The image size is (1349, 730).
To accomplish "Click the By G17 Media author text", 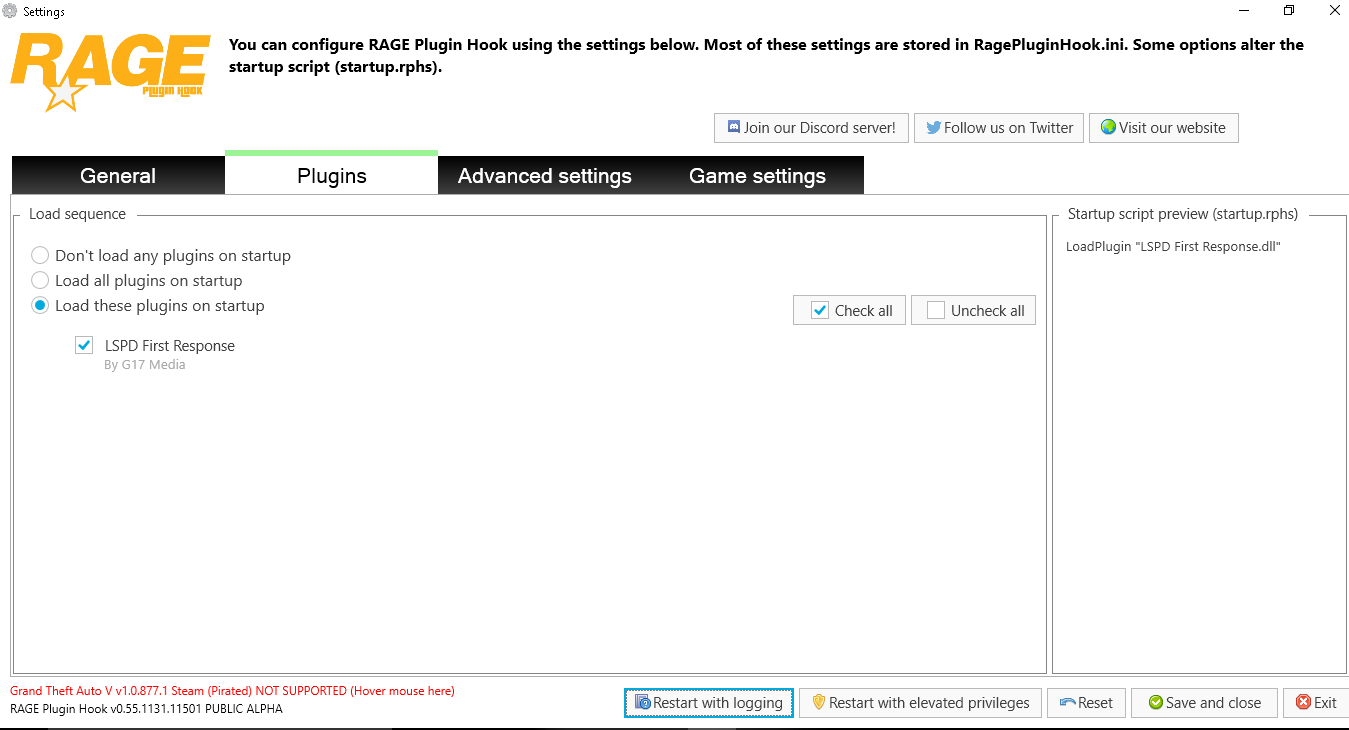I will click(x=145, y=365).
